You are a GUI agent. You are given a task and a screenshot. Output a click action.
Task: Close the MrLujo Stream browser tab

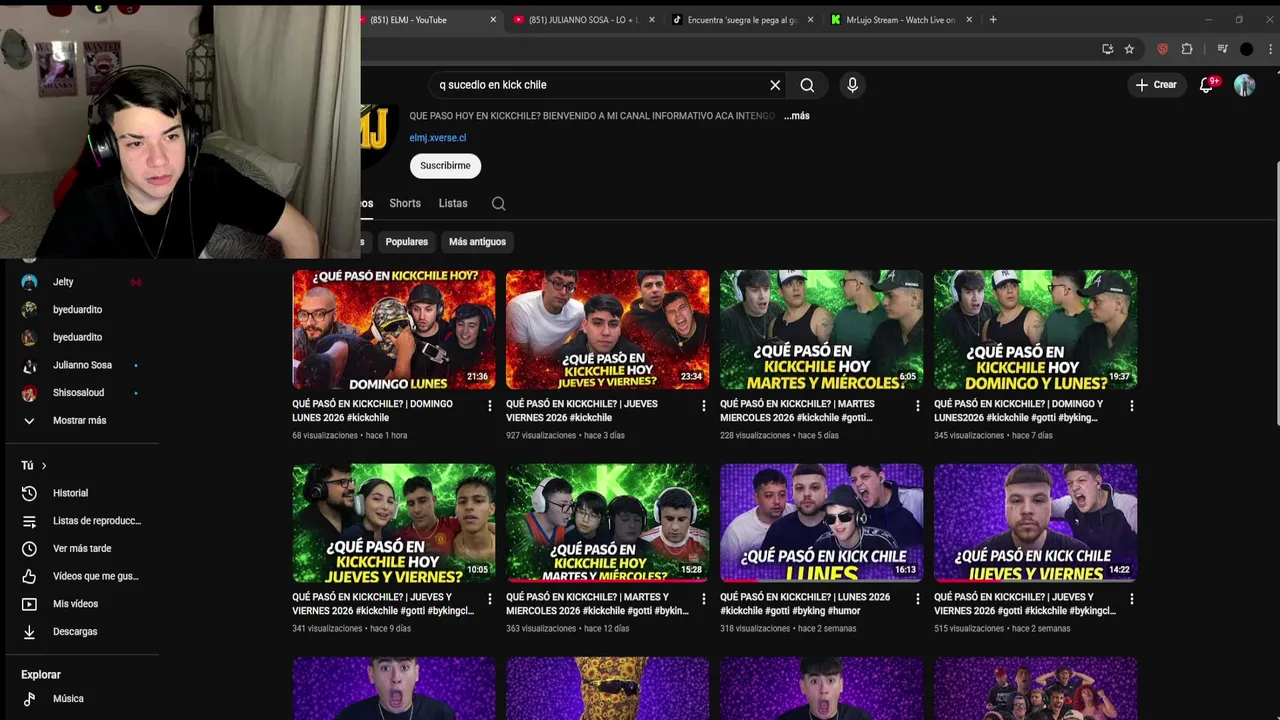(x=969, y=20)
